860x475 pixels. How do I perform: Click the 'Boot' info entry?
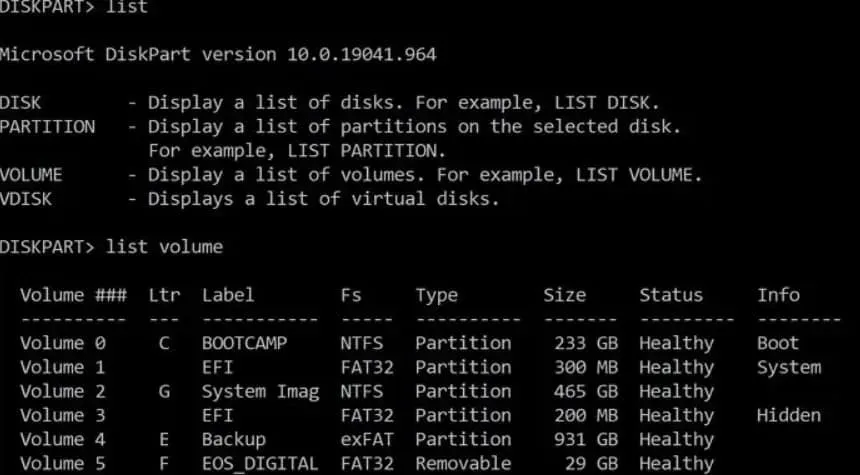click(778, 343)
